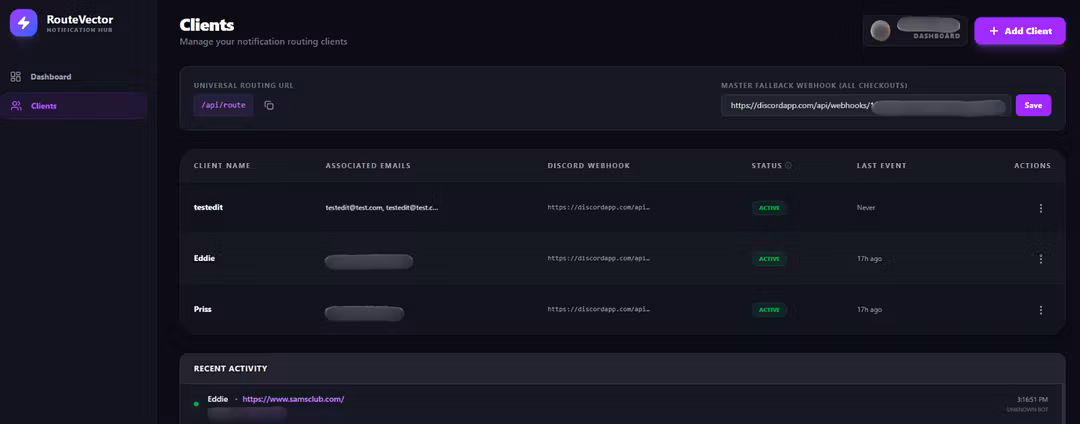Click the user avatar in the header

pos(881,31)
